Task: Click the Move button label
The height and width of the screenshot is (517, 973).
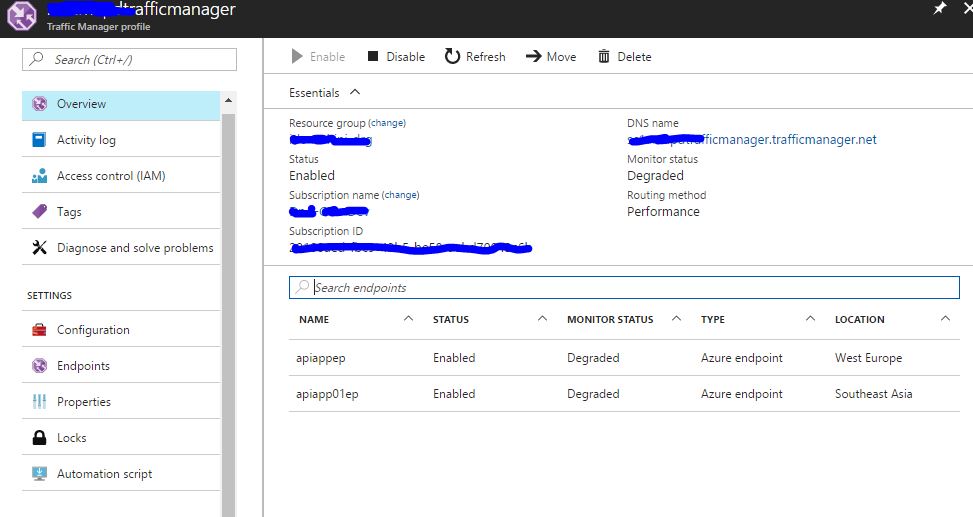Action: pyautogui.click(x=561, y=56)
